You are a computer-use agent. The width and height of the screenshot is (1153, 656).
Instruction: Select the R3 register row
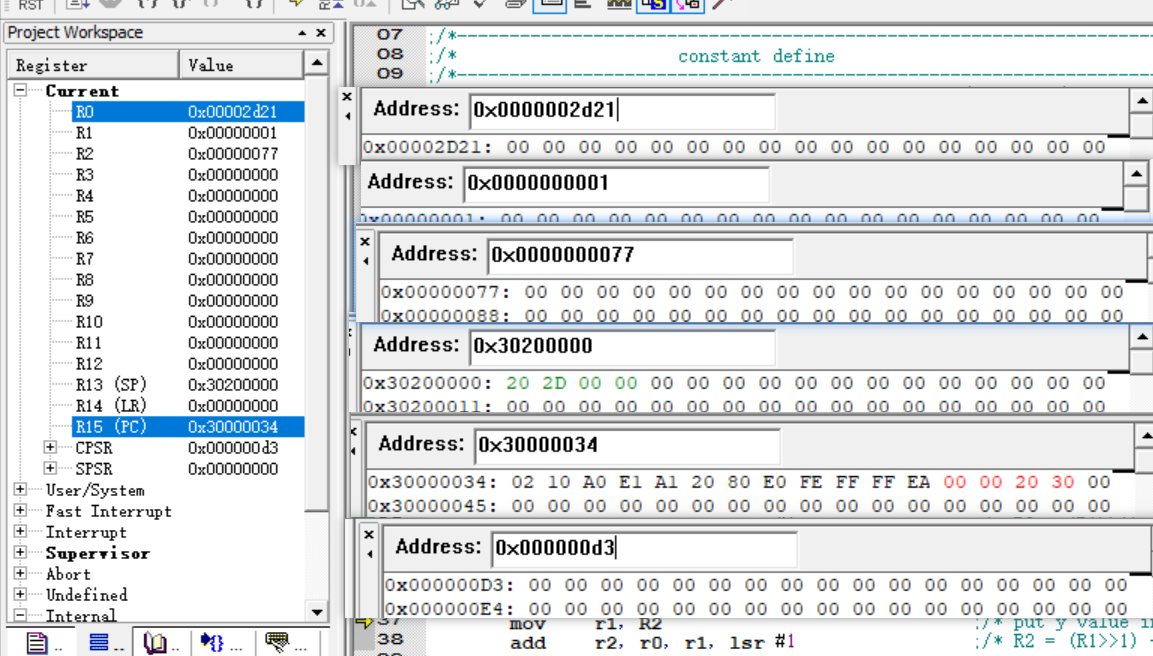(x=188, y=174)
